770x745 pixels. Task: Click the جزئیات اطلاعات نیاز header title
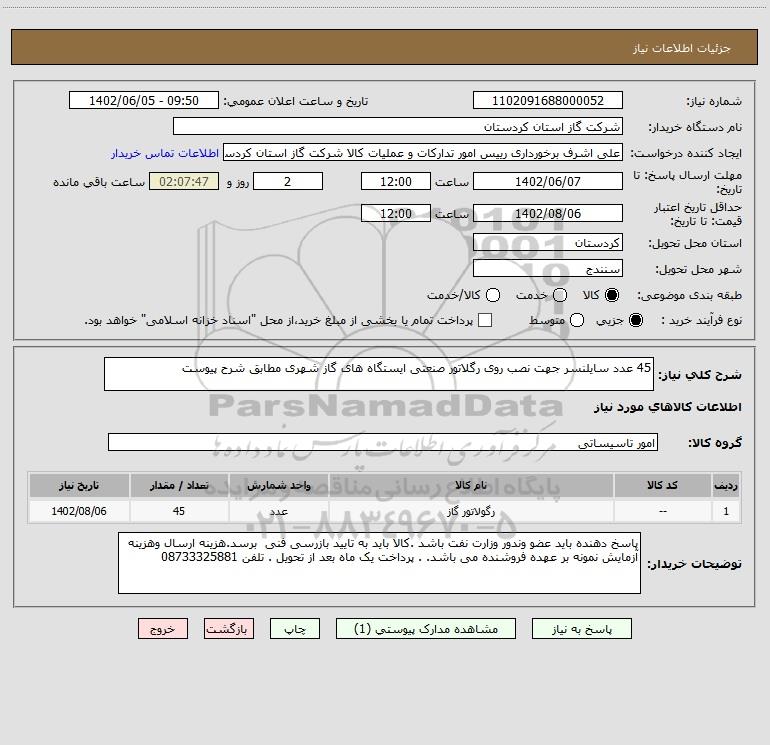(x=682, y=48)
